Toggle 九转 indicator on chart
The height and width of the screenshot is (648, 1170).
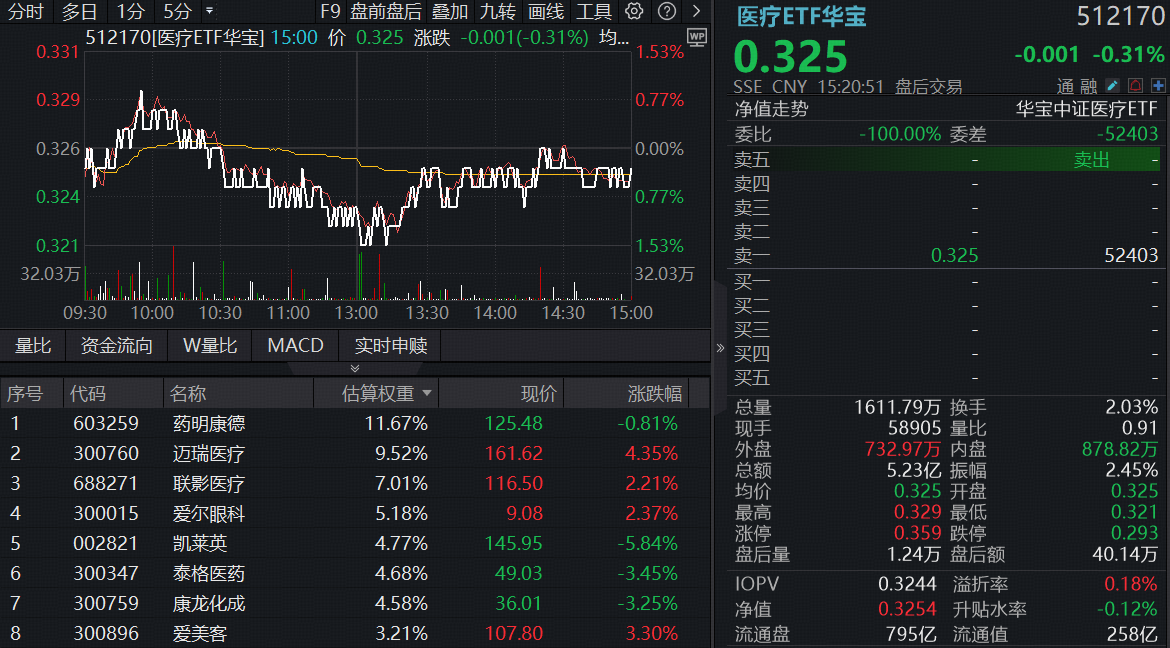498,11
